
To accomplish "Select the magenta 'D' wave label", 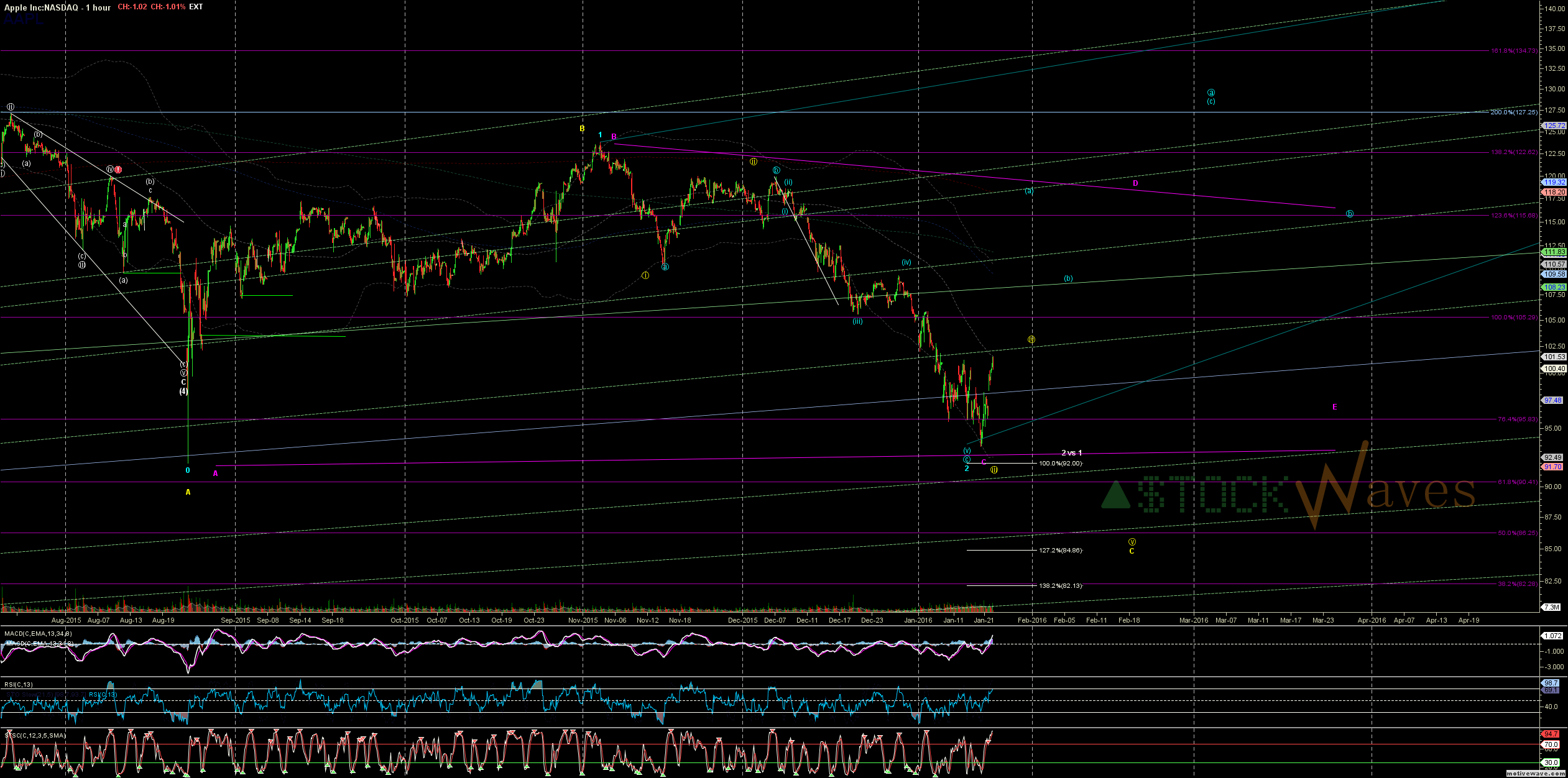I will (x=1135, y=183).
